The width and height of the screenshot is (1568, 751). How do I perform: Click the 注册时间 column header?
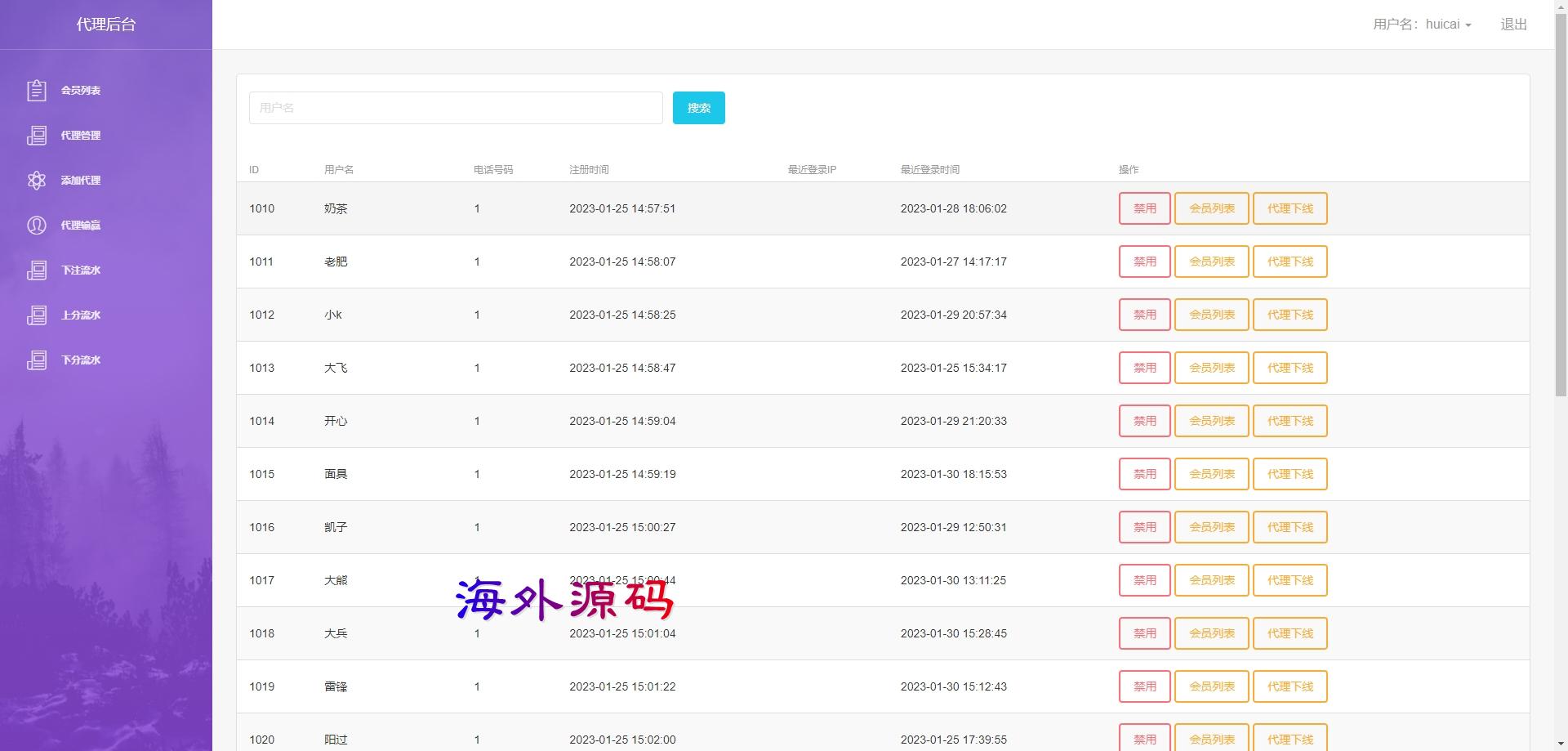[589, 169]
